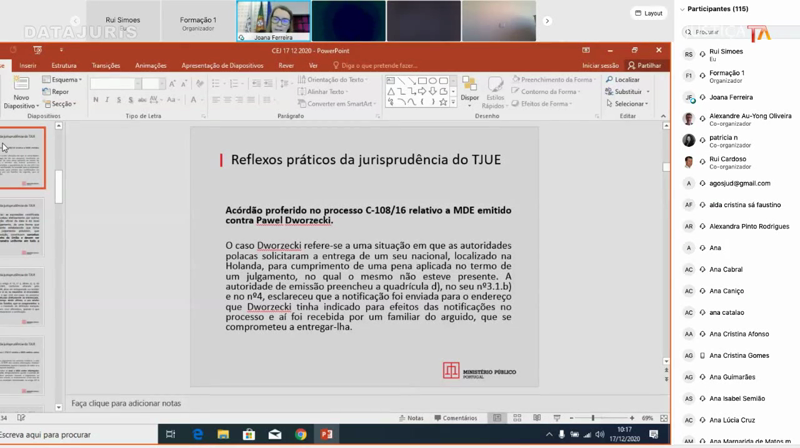
Task: Click PowerPoint icon in the taskbar
Action: (x=325, y=434)
